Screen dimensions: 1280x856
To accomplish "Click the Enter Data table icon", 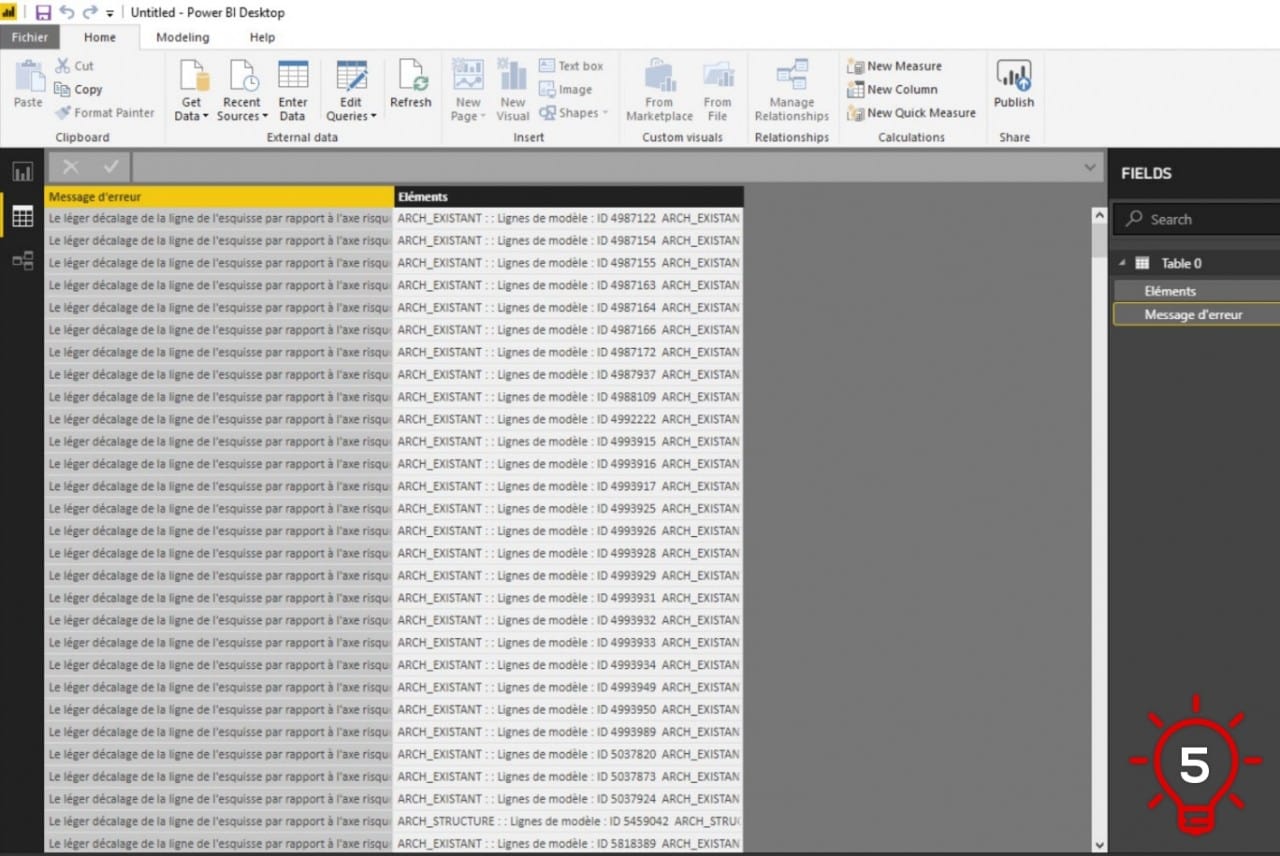I will pyautogui.click(x=293, y=77).
